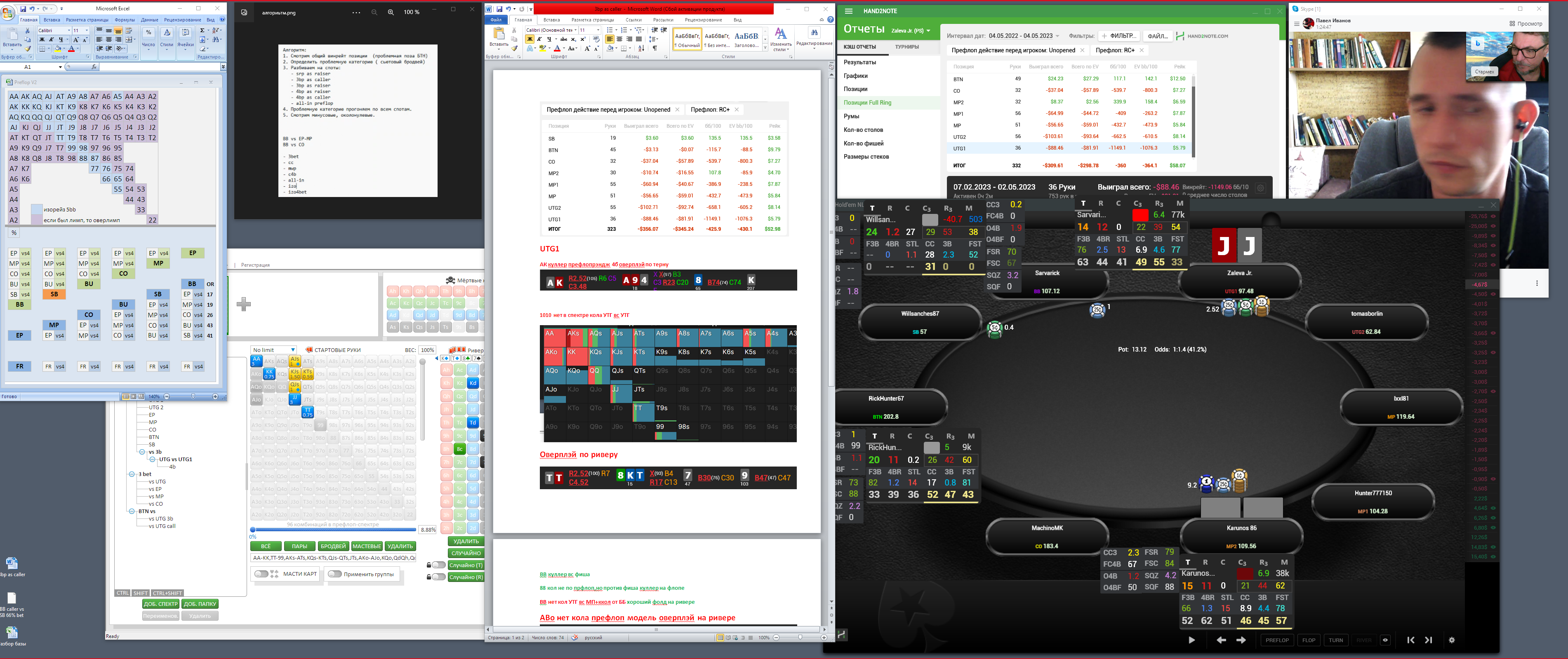Open Excel's Формулы ribbon tab
The height and width of the screenshot is (659, 1568).
click(x=125, y=20)
